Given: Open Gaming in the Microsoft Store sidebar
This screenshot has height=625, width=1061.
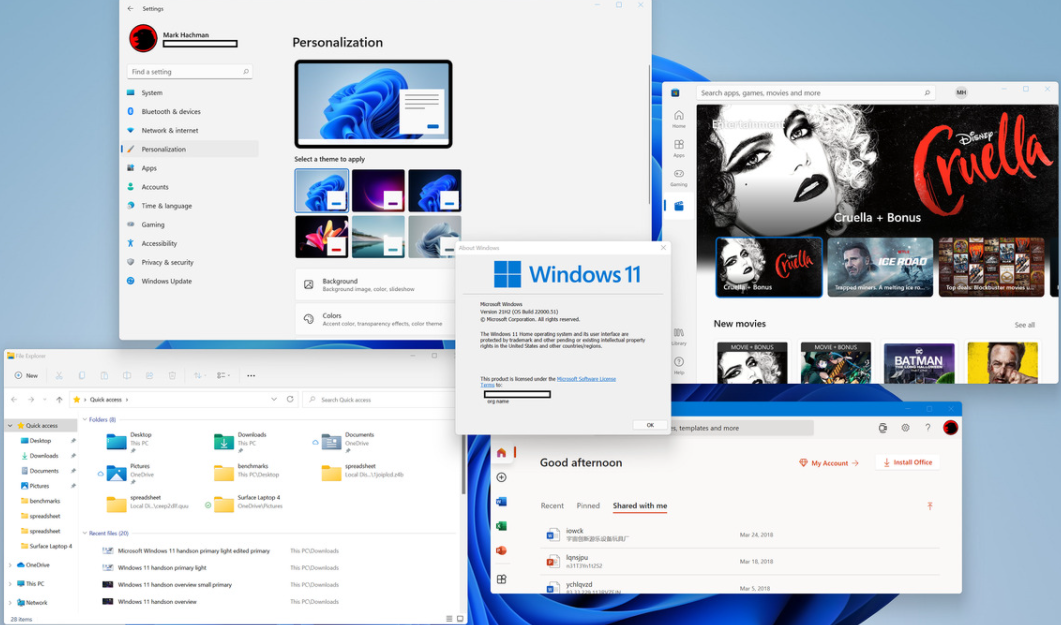Looking at the screenshot, I should click(679, 177).
